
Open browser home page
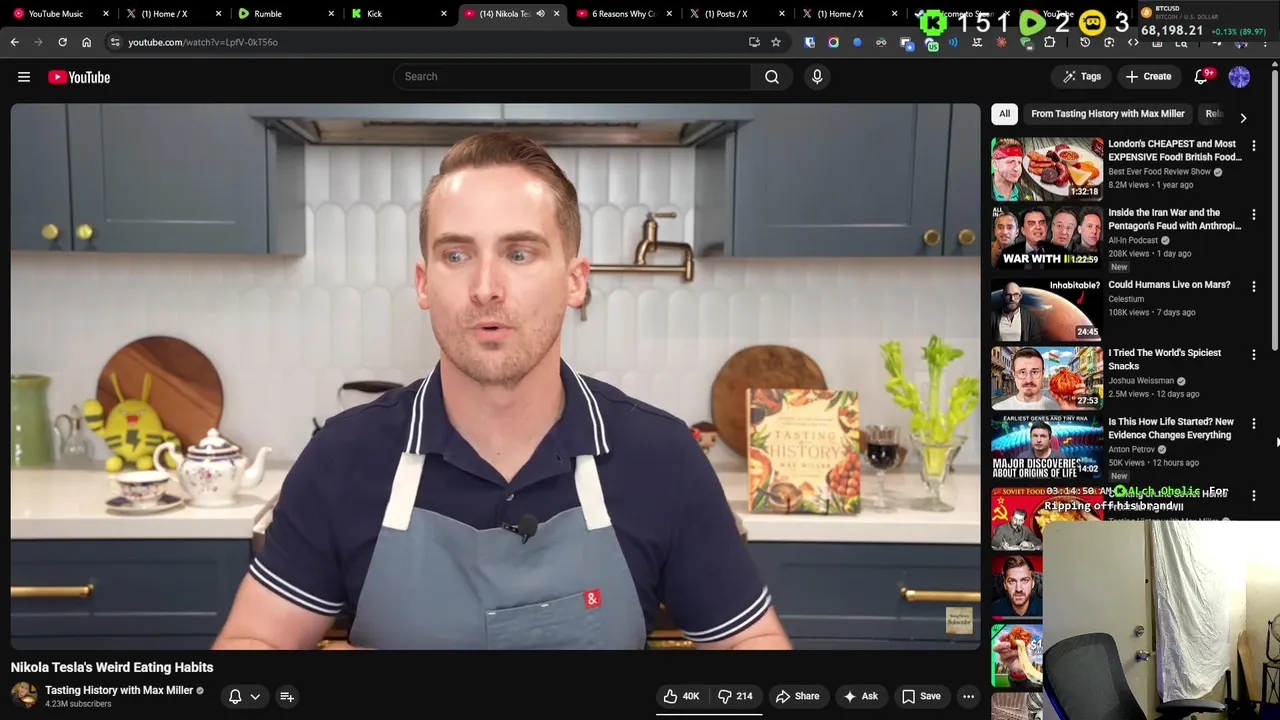86,42
